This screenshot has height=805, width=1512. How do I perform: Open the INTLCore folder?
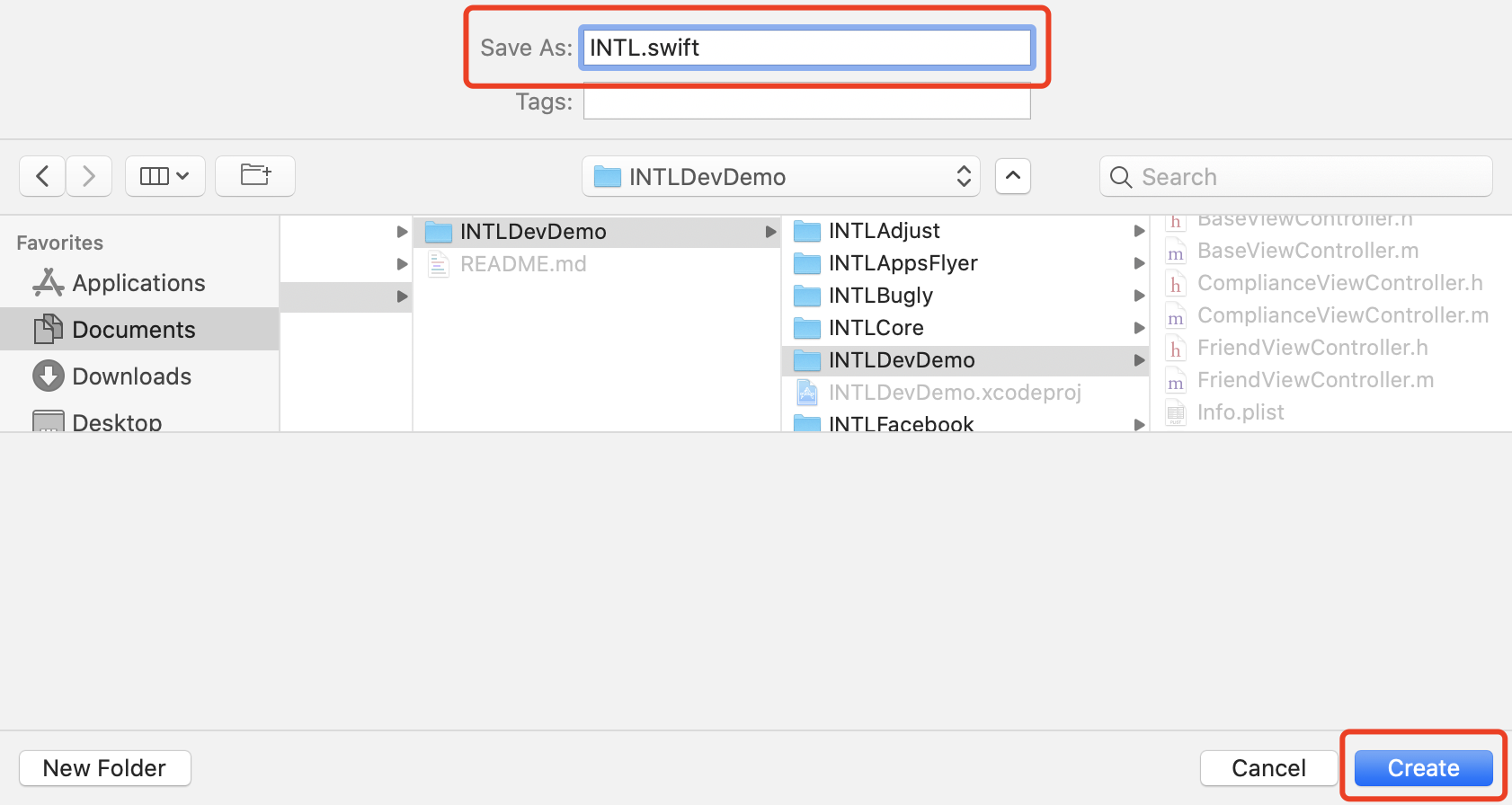coord(965,328)
